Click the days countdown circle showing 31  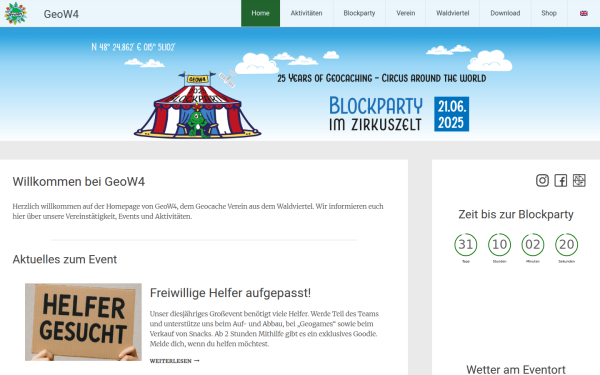466,245
